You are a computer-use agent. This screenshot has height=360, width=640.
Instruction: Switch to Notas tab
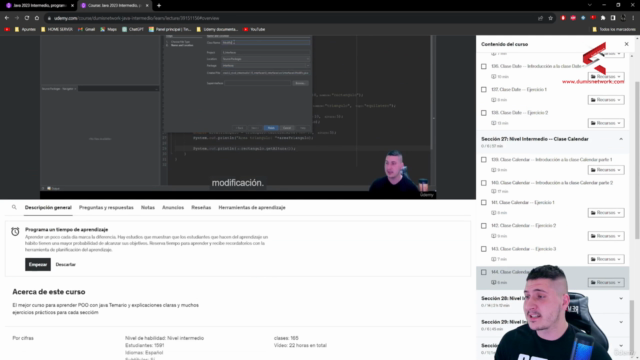click(148, 207)
